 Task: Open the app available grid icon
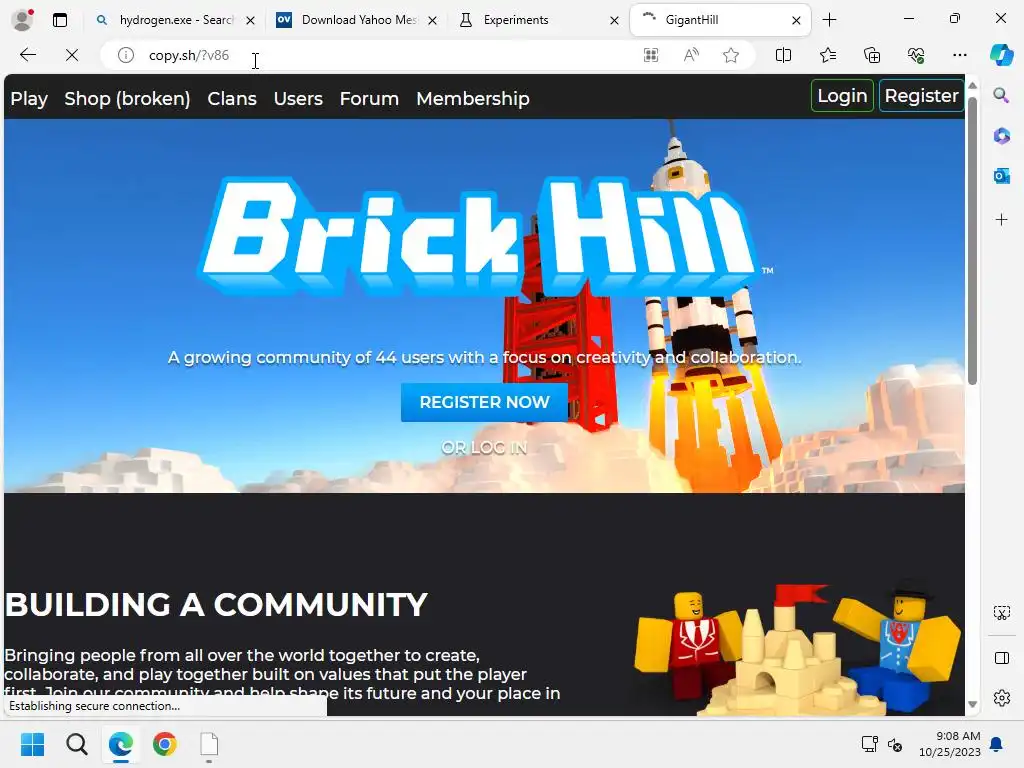650,55
